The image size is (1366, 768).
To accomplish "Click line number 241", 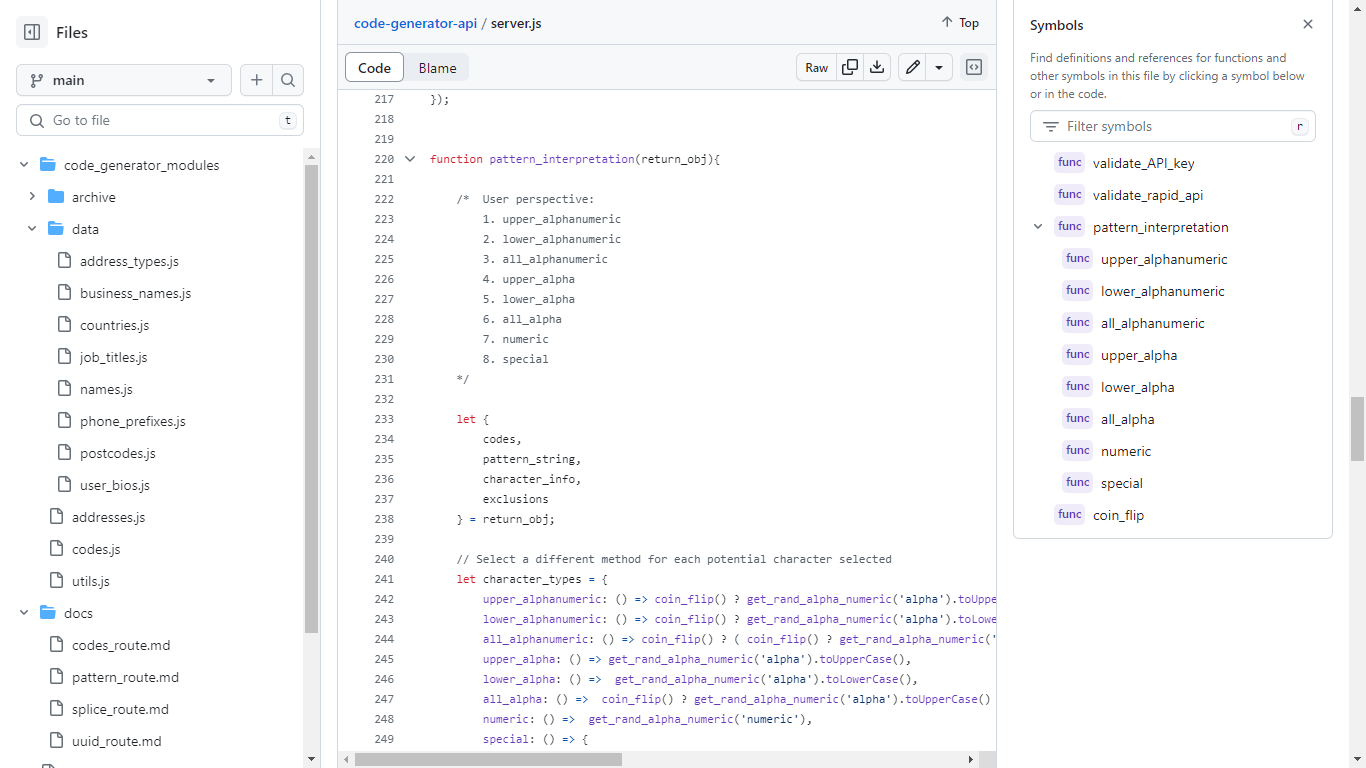I will pyautogui.click(x=384, y=579).
